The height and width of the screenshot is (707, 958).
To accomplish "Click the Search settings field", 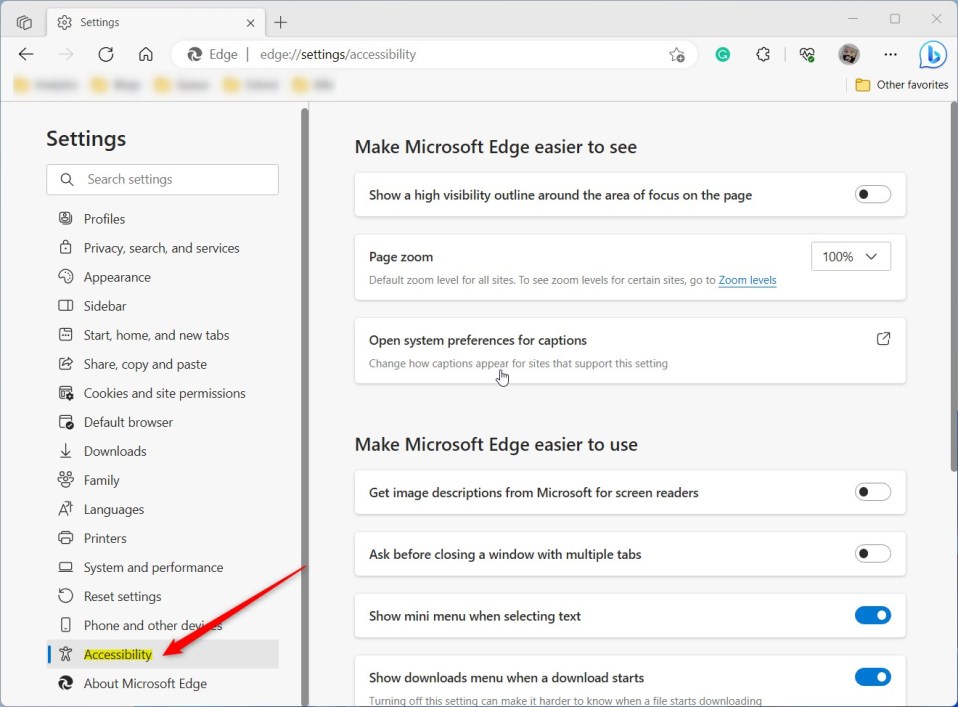I will pos(162,179).
